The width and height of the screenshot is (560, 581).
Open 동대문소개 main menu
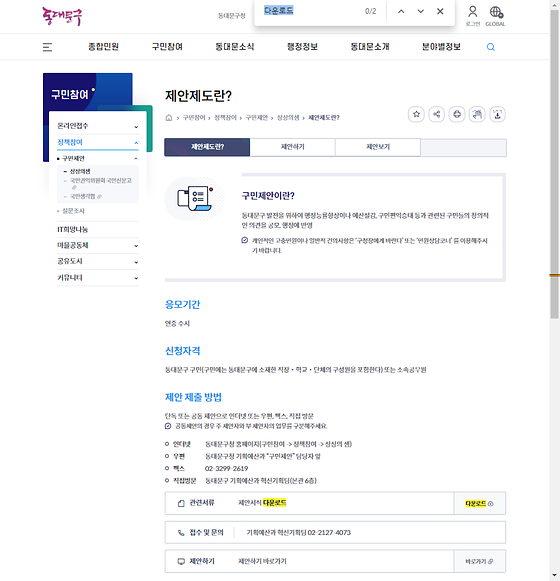click(370, 47)
